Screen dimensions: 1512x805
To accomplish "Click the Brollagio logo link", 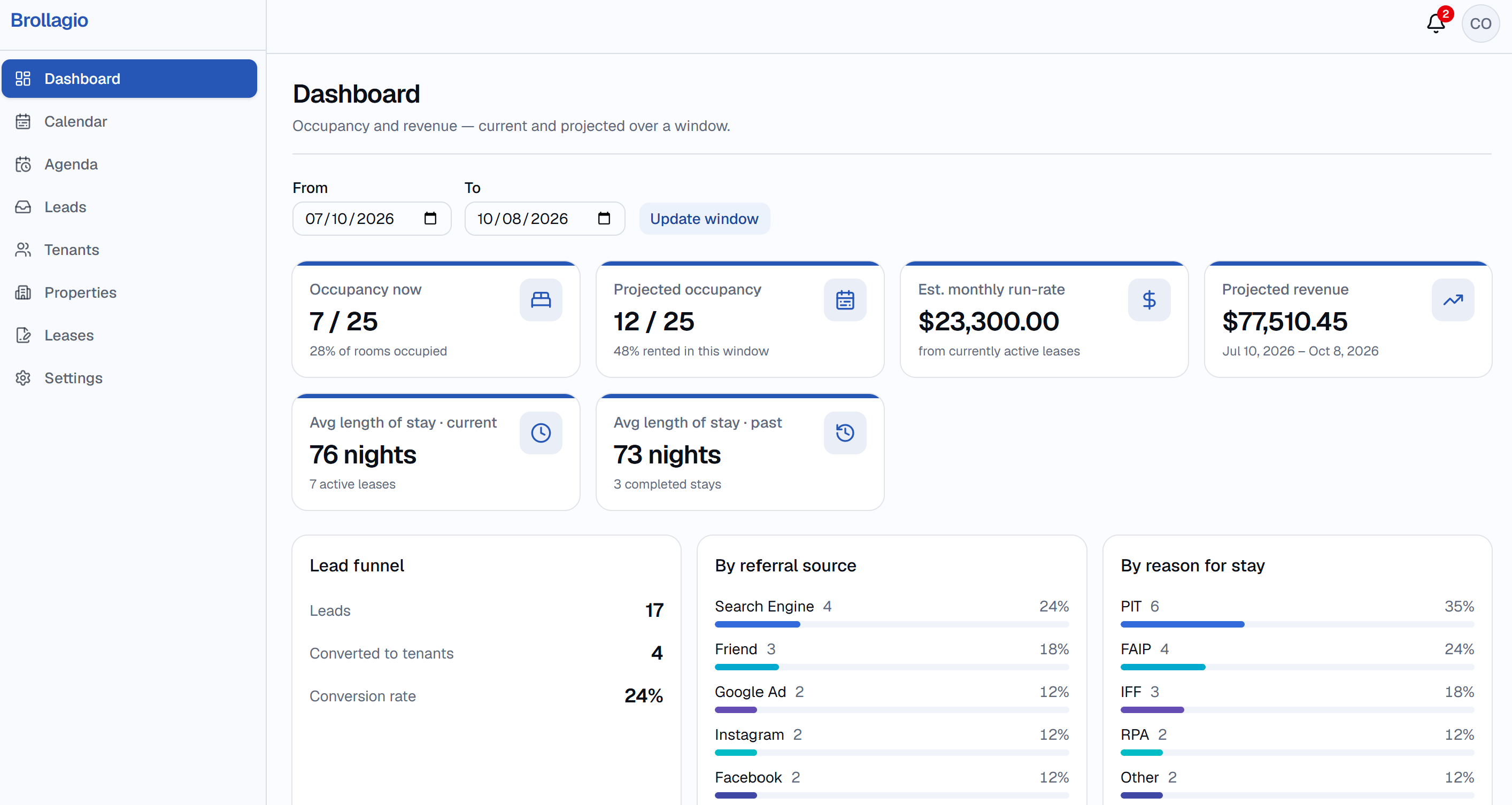I will 49,20.
